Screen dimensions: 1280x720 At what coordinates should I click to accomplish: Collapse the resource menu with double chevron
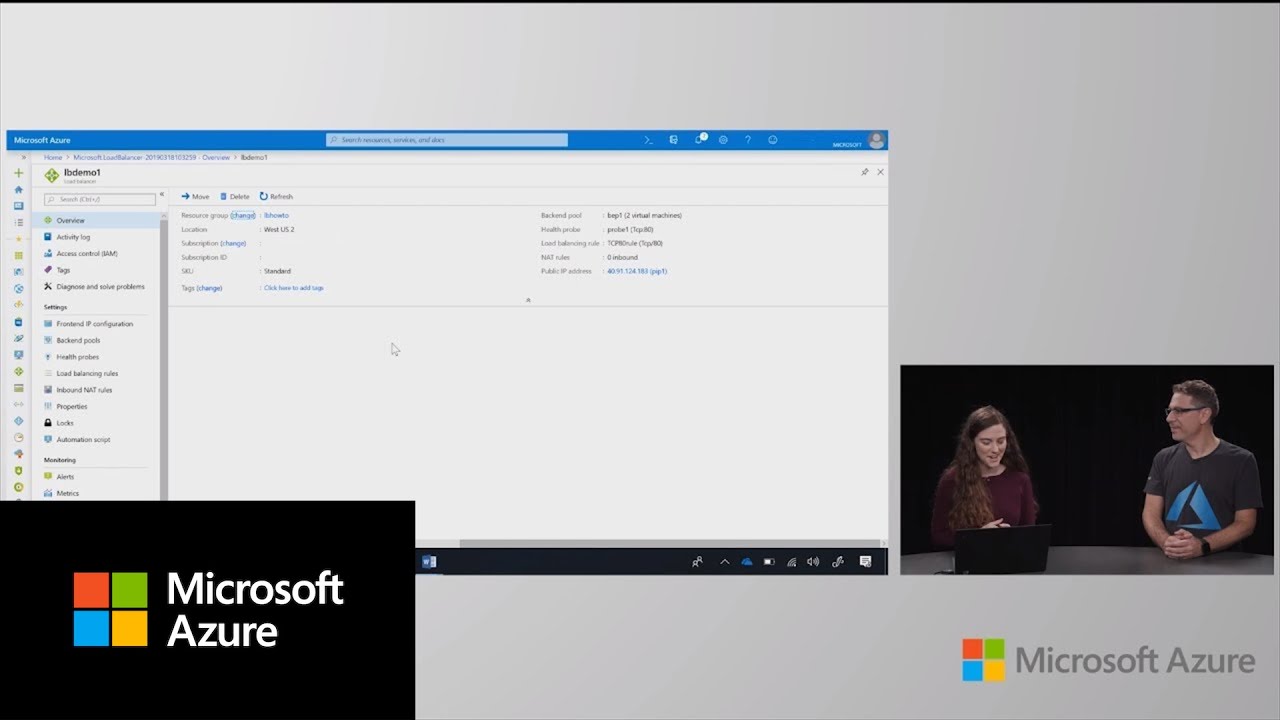tap(162, 194)
